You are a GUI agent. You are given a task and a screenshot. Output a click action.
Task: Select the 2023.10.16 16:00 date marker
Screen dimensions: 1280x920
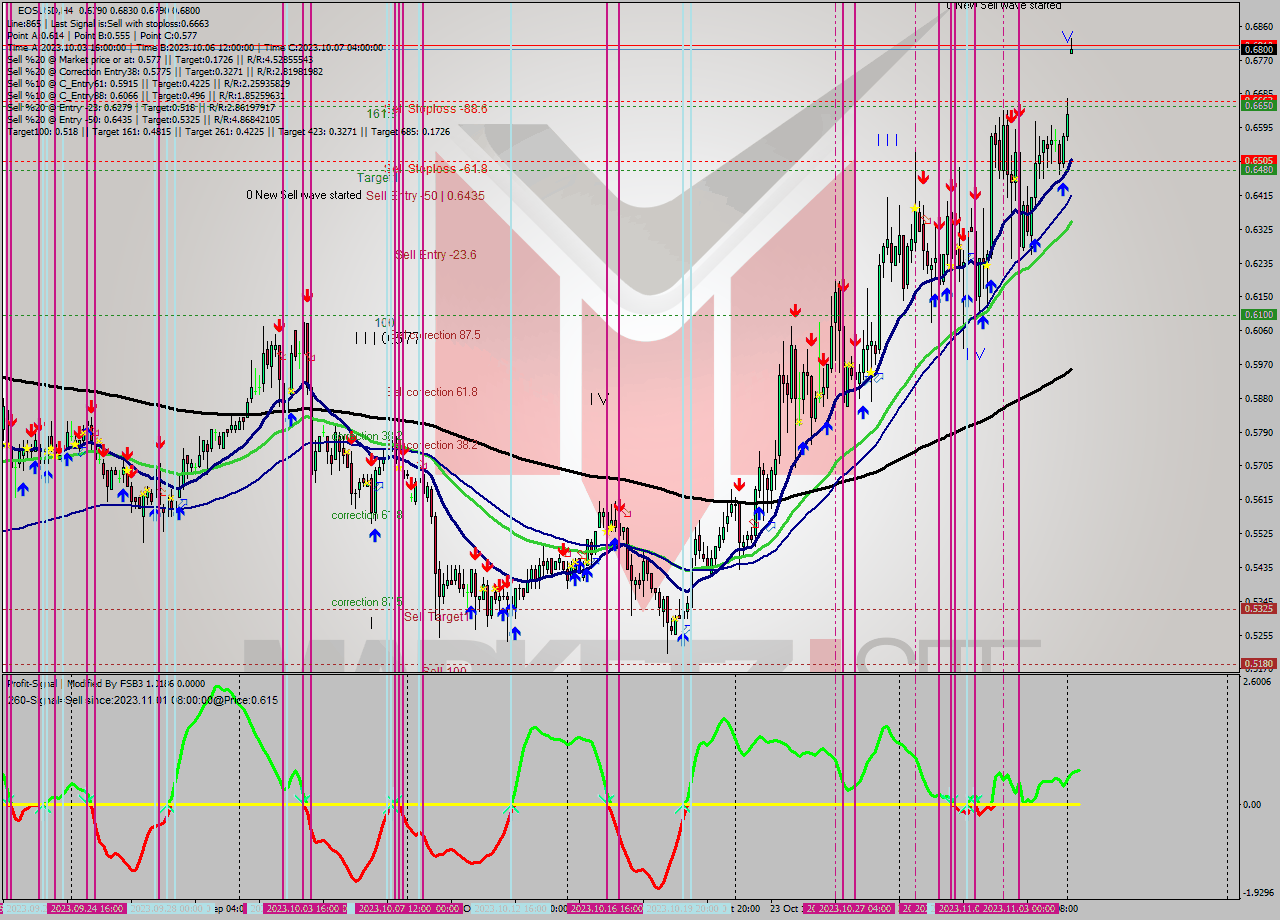pos(605,908)
